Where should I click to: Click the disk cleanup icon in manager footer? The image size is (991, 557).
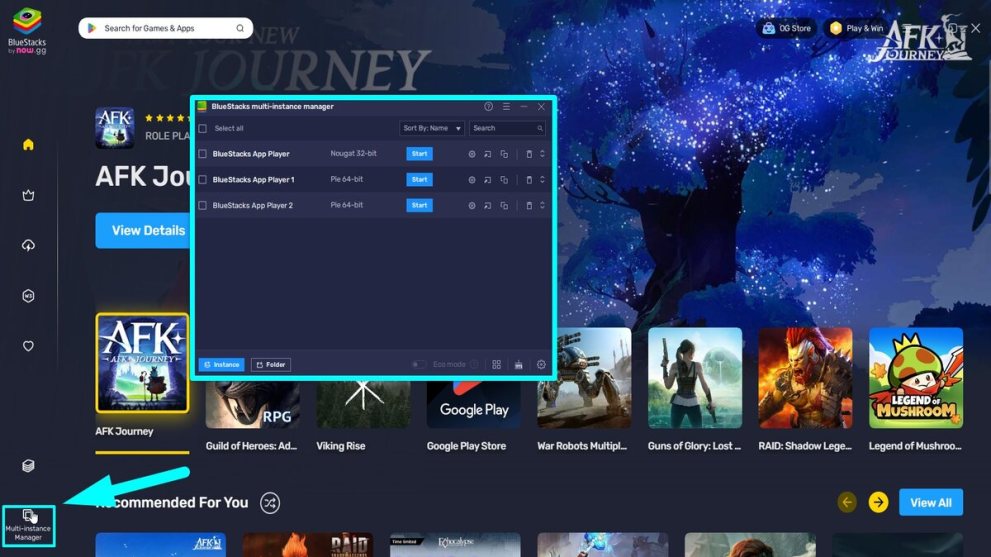tap(518, 365)
